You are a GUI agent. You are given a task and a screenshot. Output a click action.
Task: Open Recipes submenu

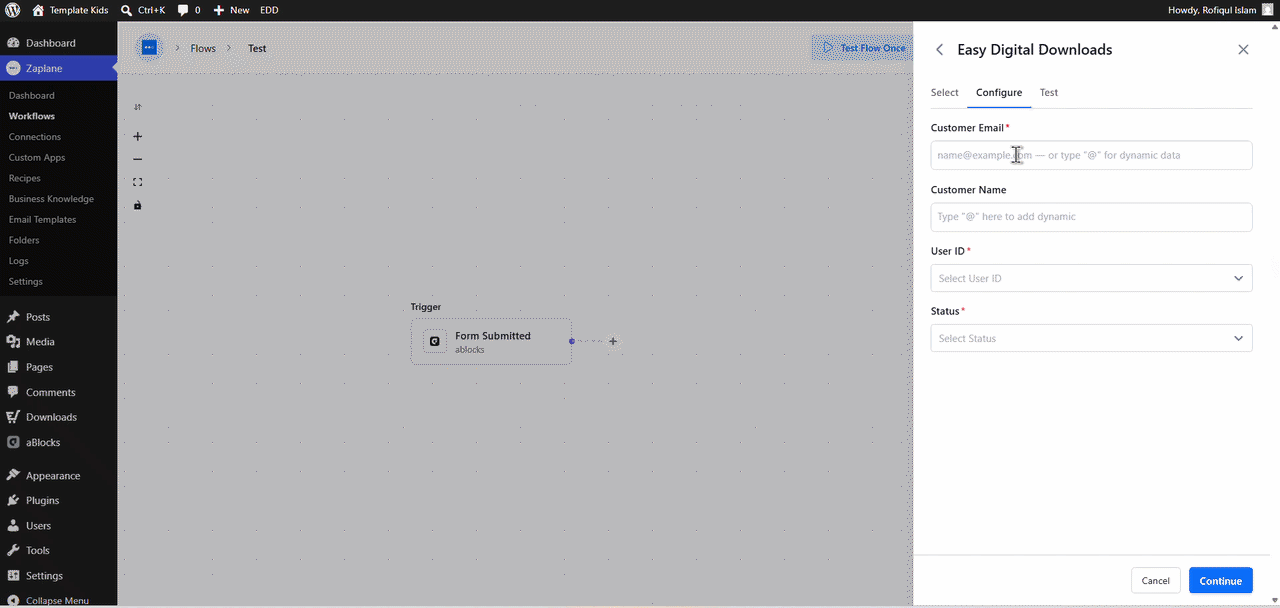(x=25, y=178)
